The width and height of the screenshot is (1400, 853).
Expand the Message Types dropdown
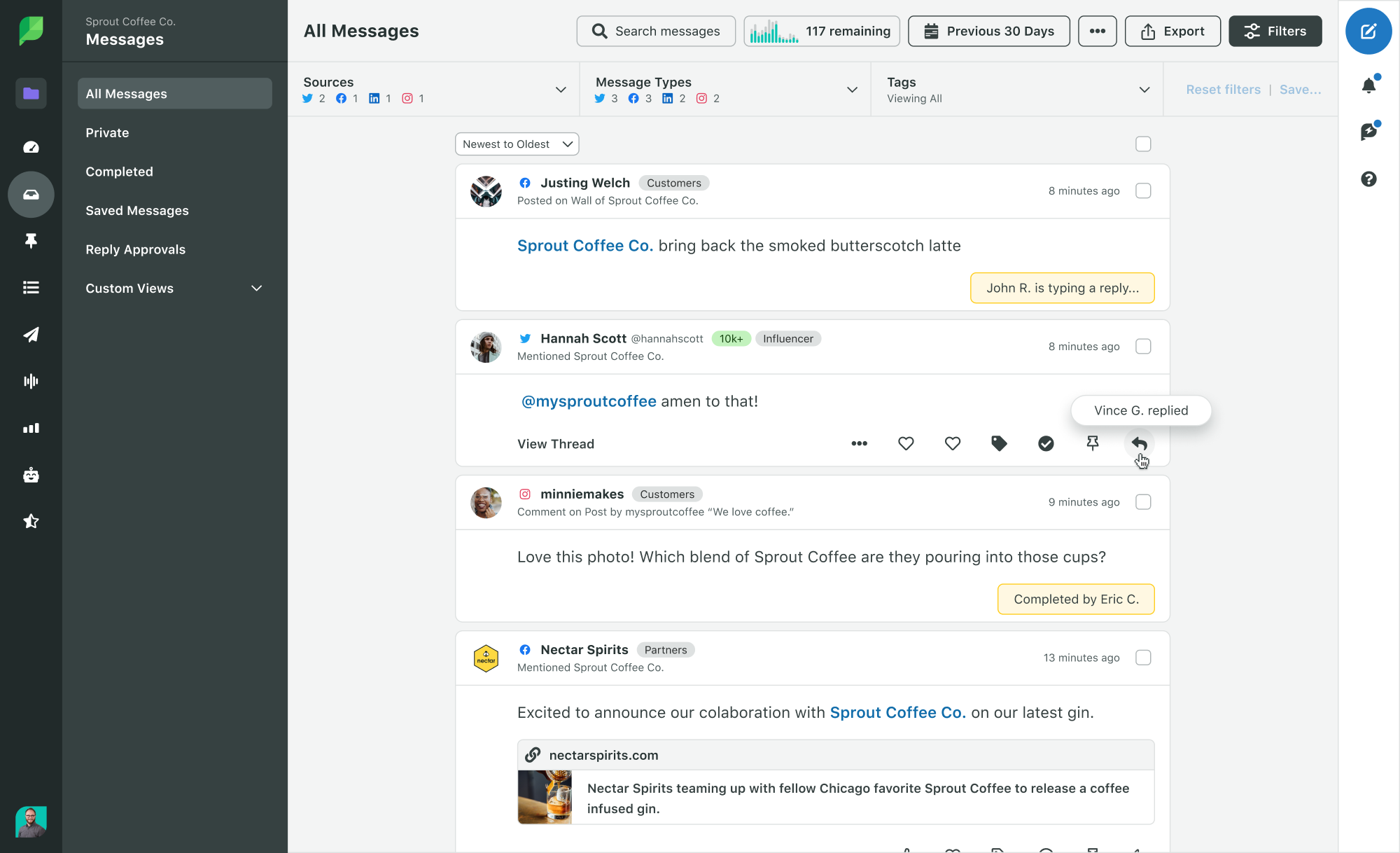tap(852, 89)
